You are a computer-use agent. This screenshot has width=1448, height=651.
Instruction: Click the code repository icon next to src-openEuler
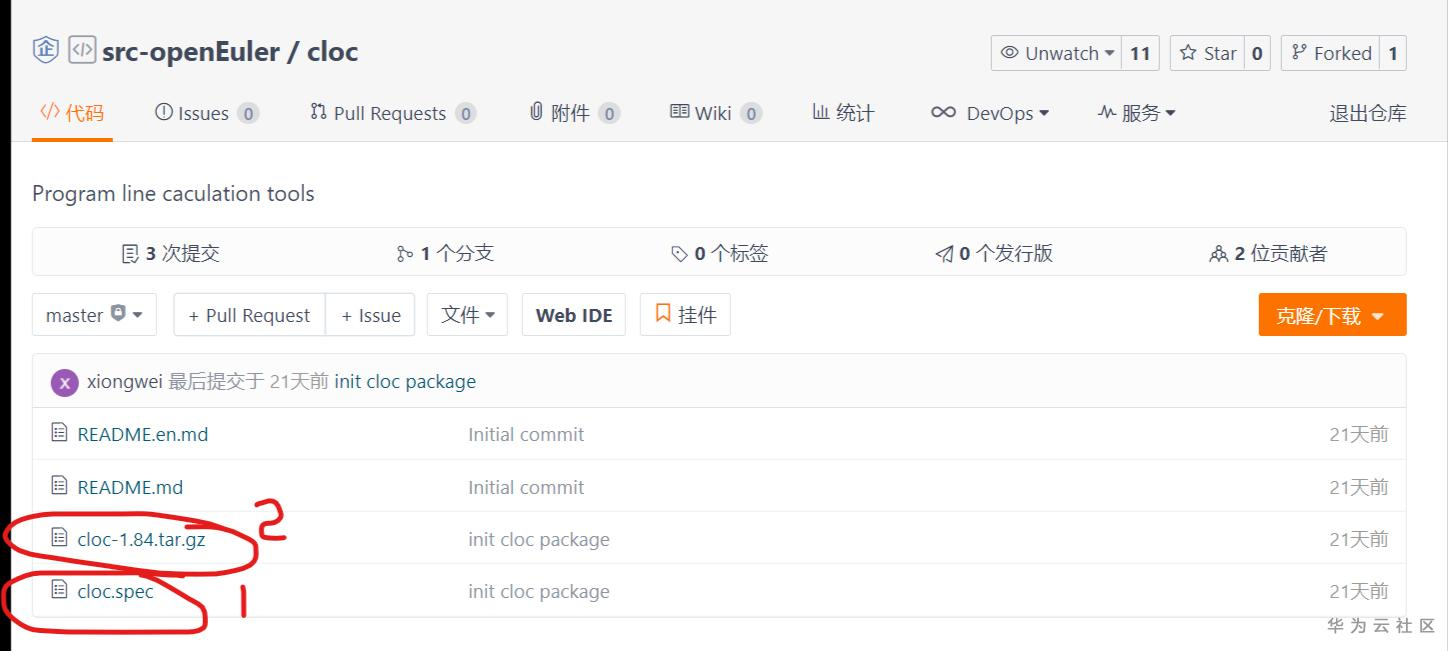[x=81, y=48]
